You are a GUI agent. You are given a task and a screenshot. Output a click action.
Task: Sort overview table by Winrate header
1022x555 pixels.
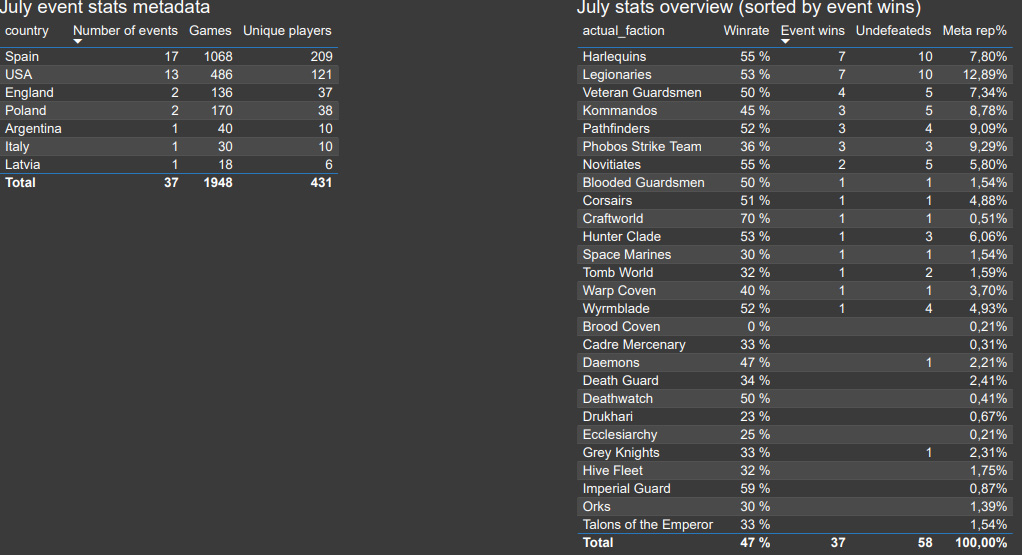pos(746,31)
